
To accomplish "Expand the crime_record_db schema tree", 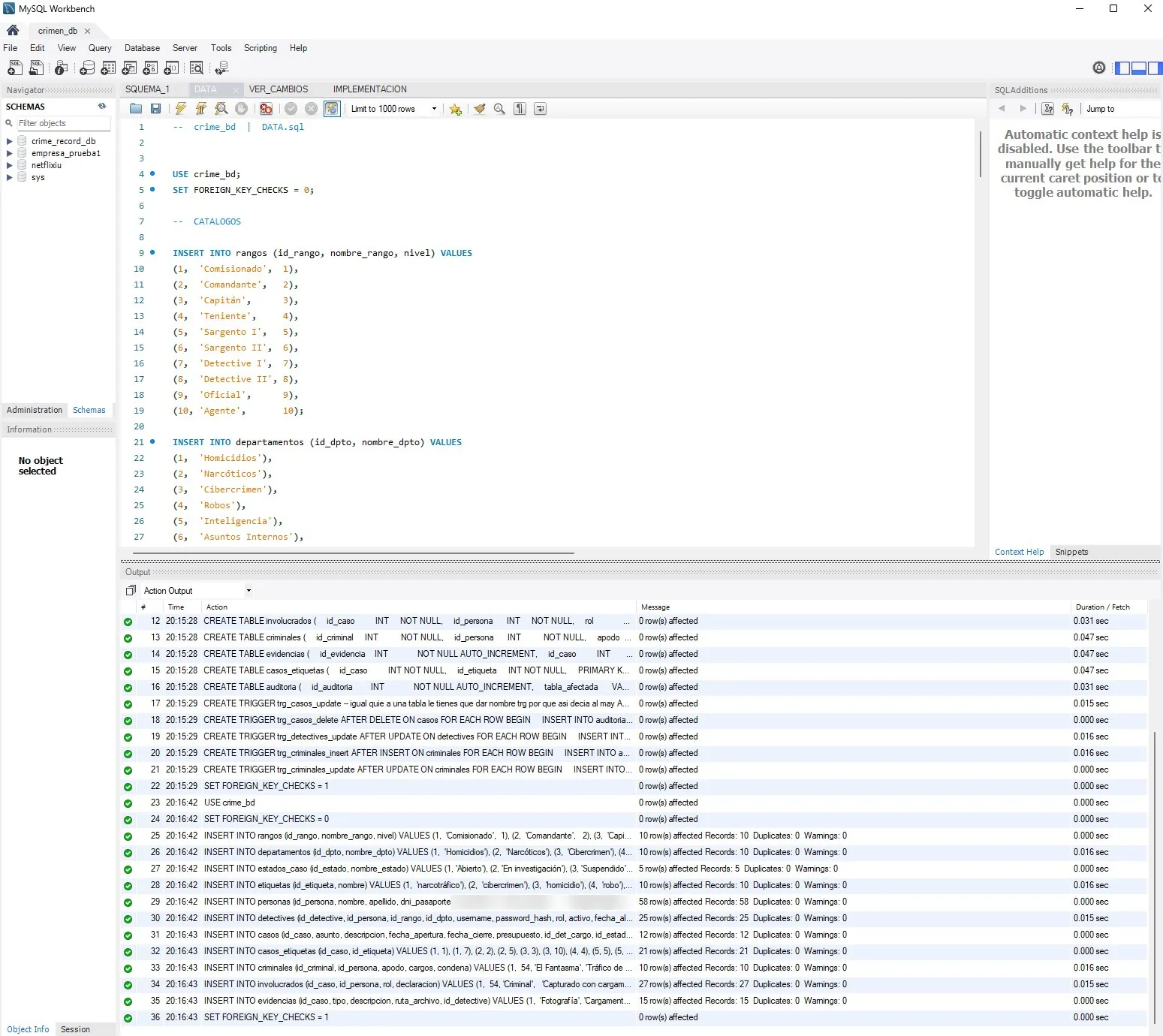I will (x=9, y=141).
